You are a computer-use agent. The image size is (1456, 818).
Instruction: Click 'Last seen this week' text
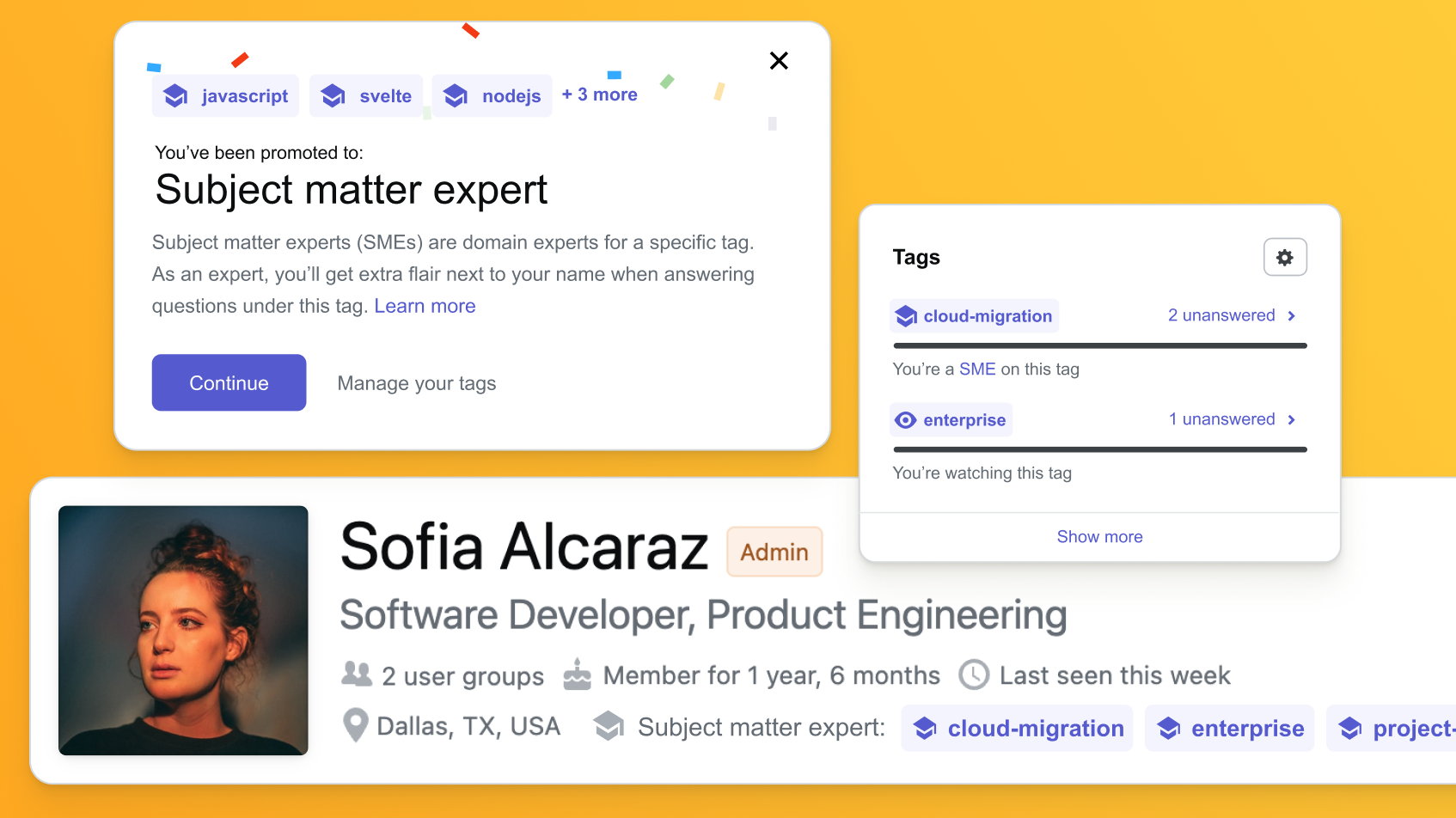[1115, 675]
